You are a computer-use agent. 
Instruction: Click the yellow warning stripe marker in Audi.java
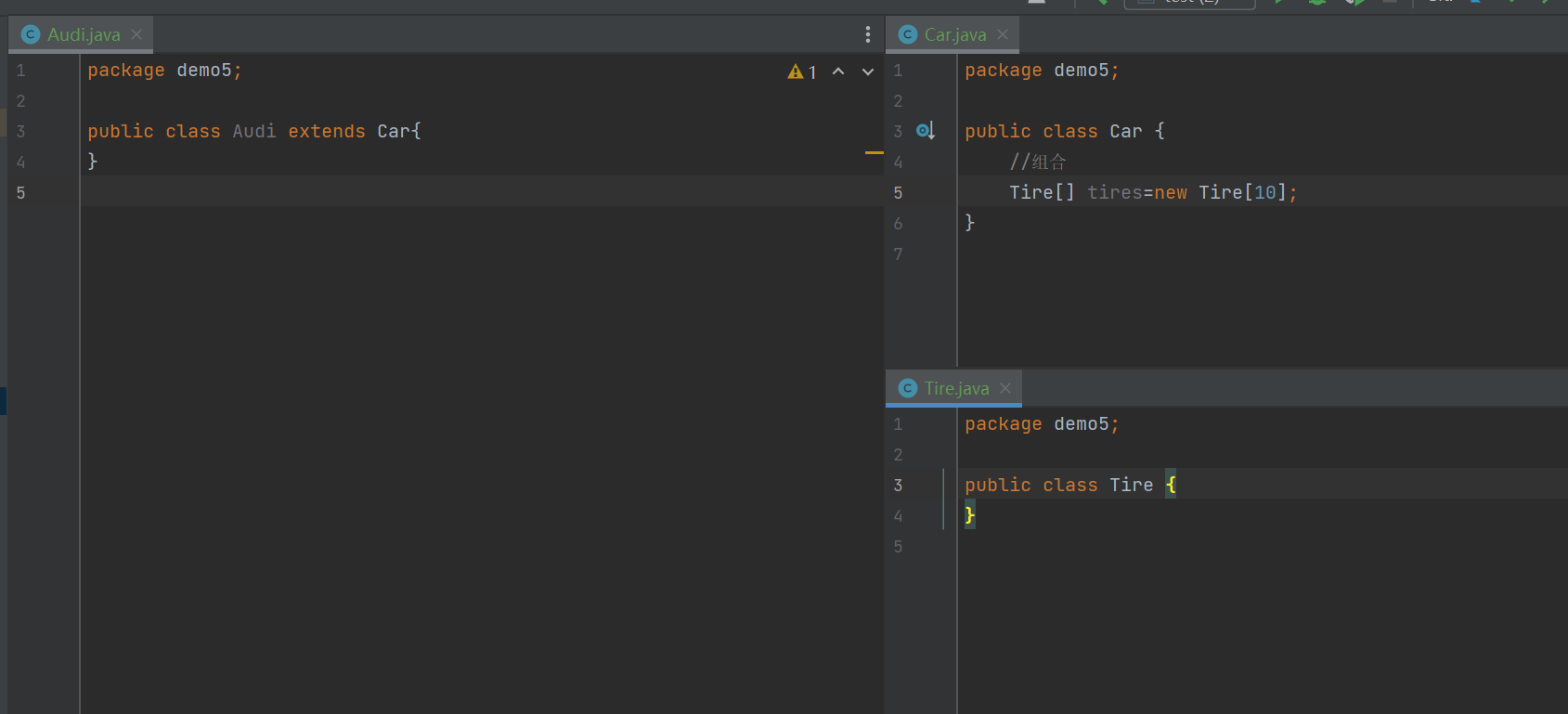874,152
